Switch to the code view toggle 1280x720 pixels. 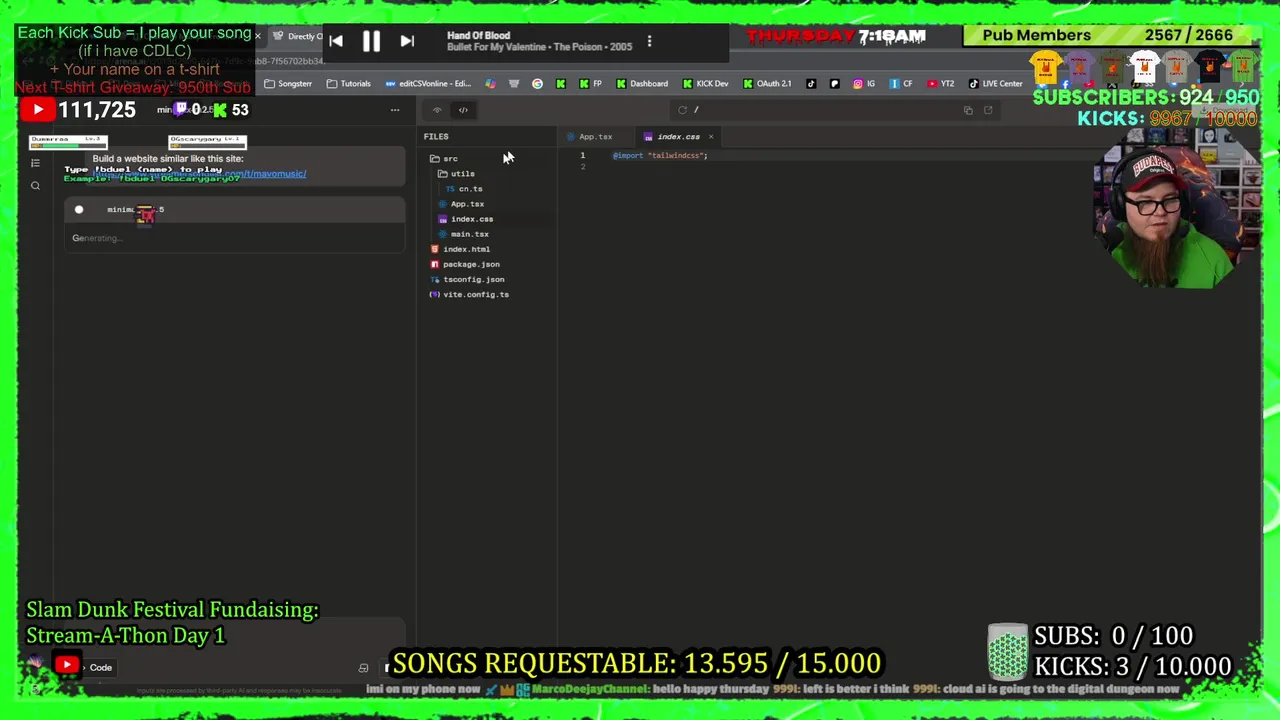pyautogui.click(x=463, y=110)
